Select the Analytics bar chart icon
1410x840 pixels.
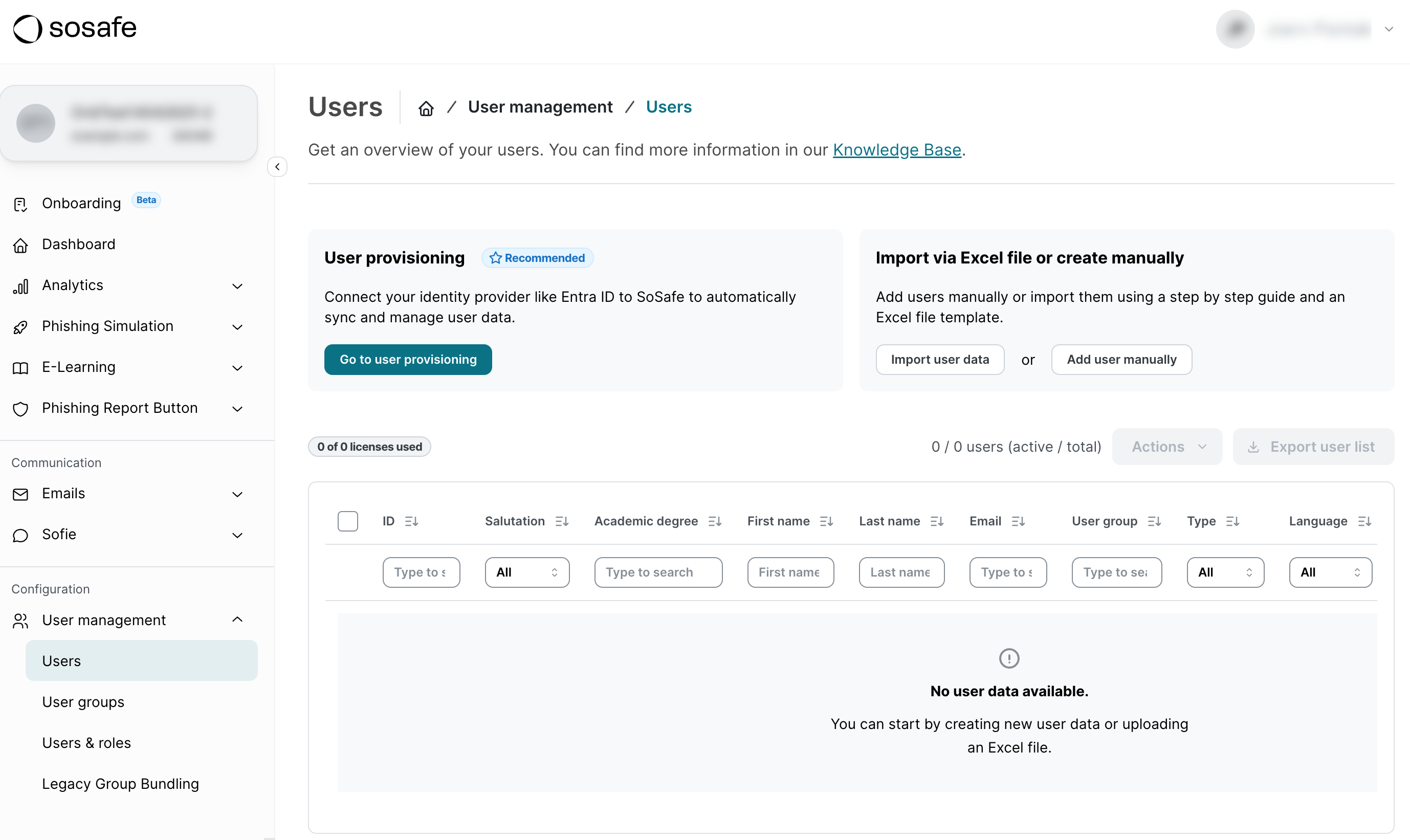[x=21, y=286]
